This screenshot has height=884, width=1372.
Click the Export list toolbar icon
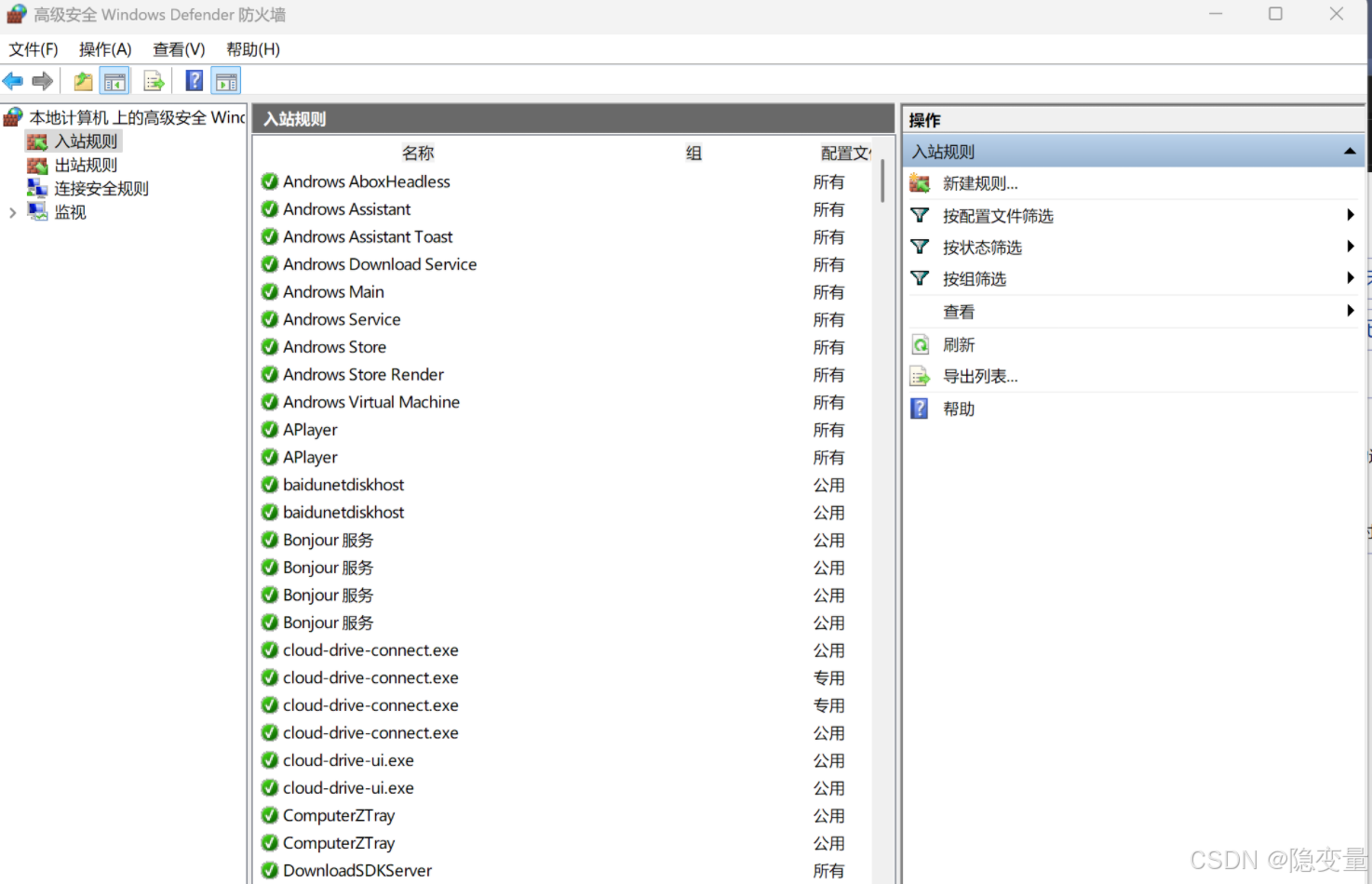154,81
